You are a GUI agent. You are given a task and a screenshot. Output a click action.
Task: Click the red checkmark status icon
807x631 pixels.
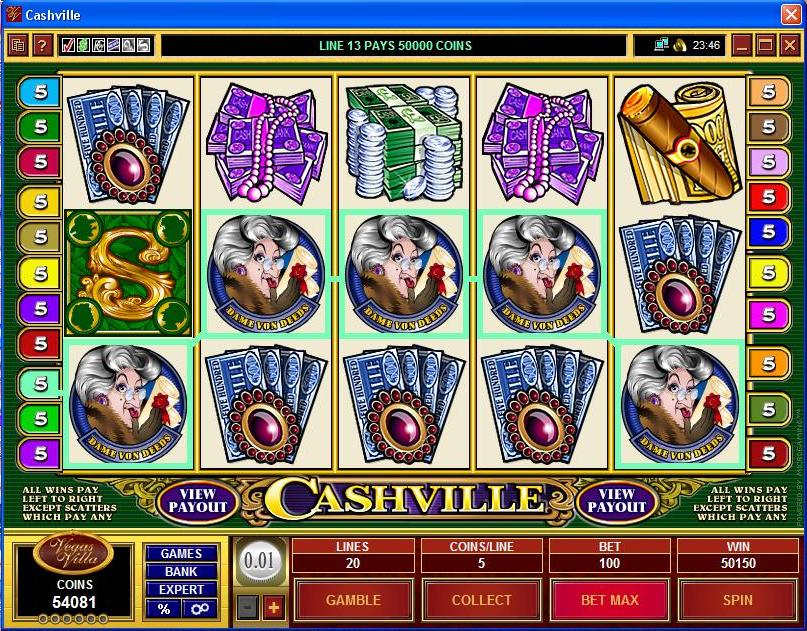tap(68, 46)
